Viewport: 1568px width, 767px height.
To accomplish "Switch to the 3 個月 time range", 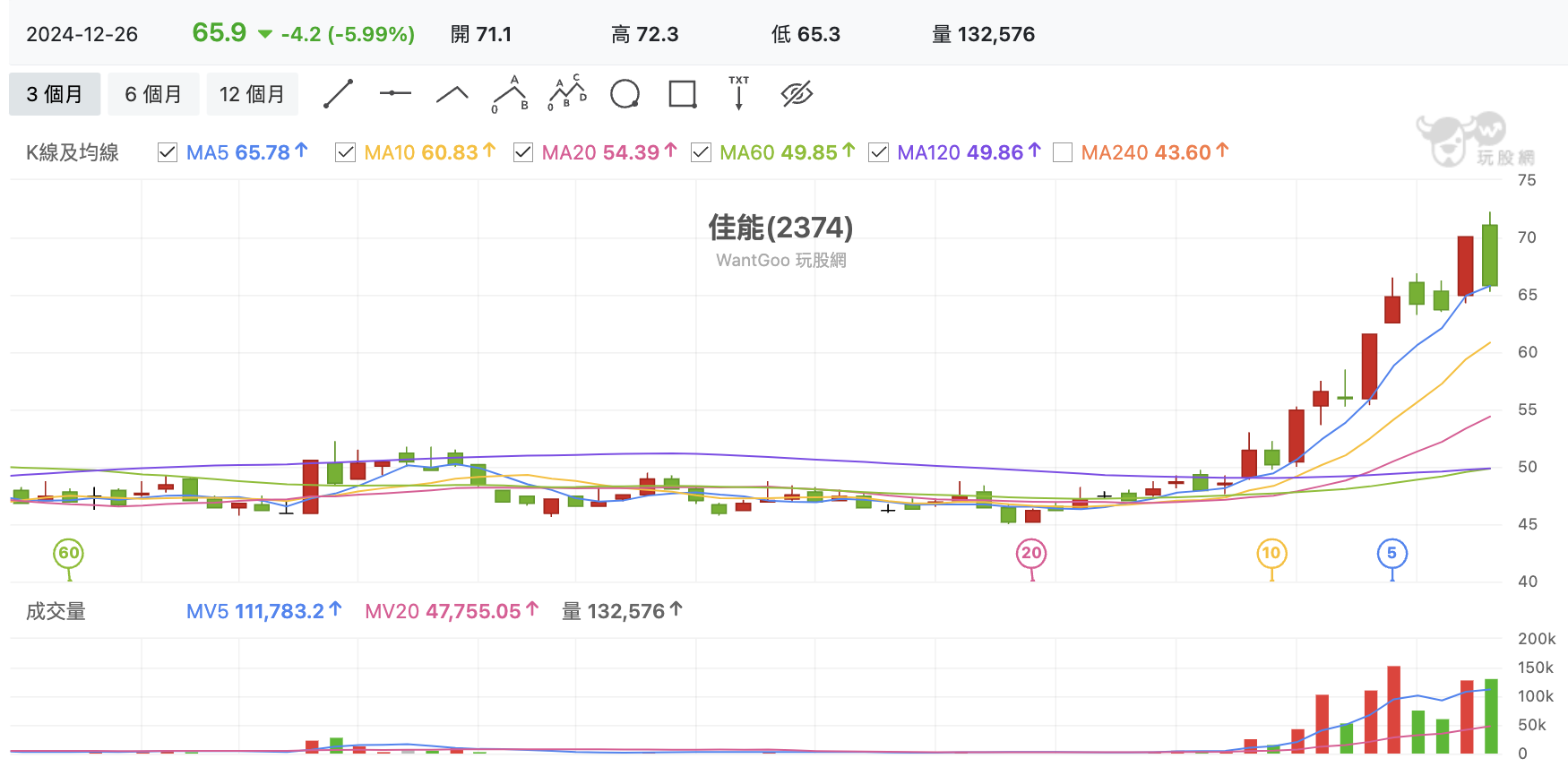I will pos(55,94).
